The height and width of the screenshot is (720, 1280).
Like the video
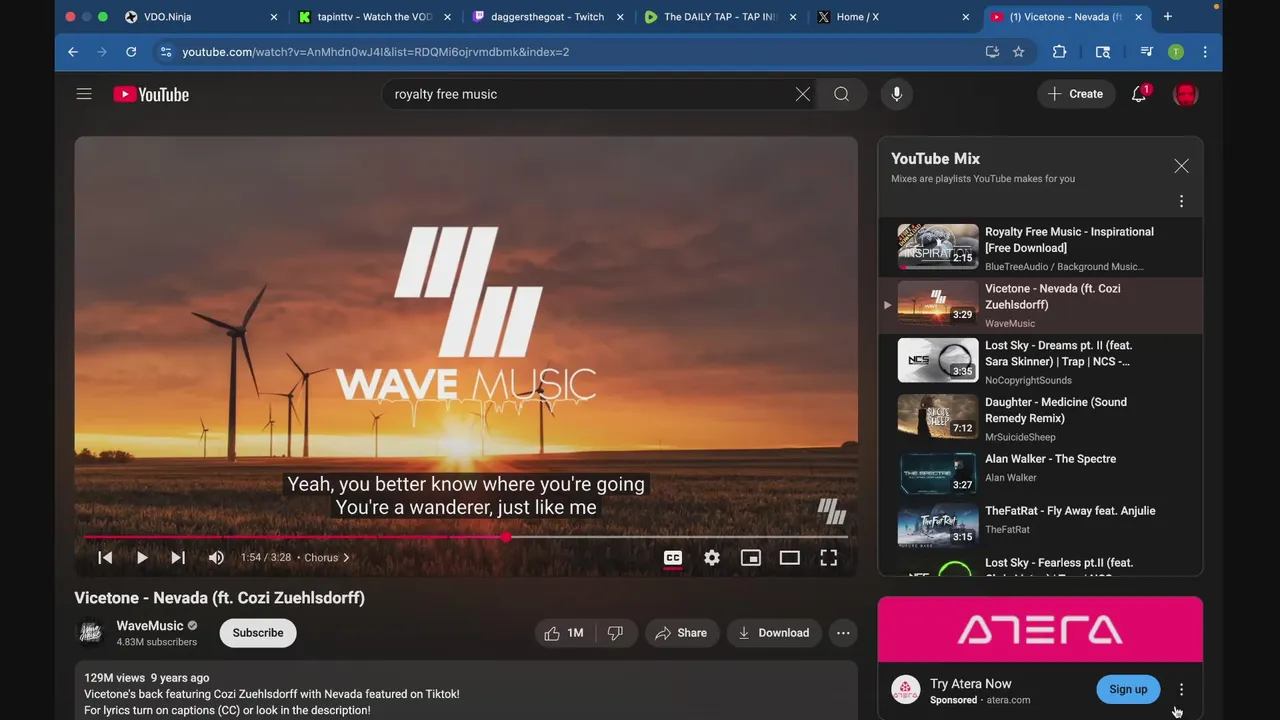(x=564, y=633)
